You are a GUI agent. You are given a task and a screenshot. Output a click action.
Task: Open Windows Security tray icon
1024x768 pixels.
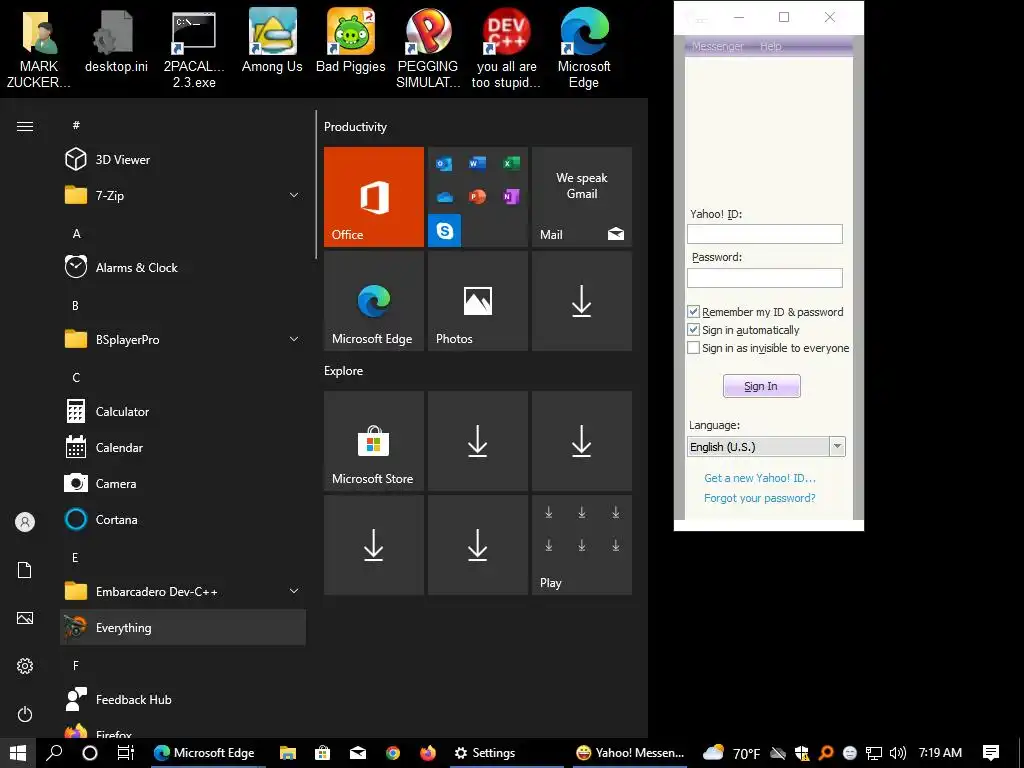pos(802,753)
